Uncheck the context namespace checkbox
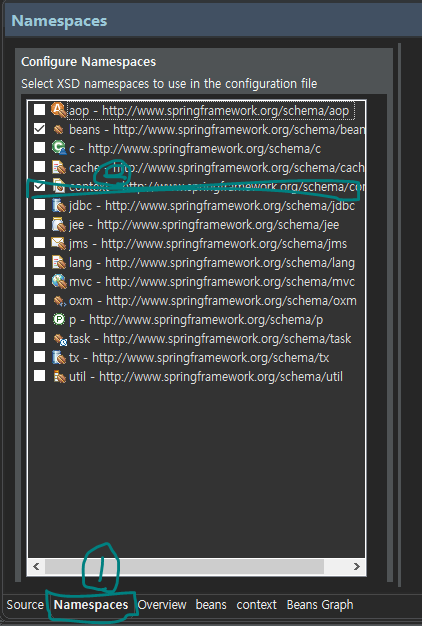Viewport: 422px width, 626px height. pyautogui.click(x=39, y=186)
